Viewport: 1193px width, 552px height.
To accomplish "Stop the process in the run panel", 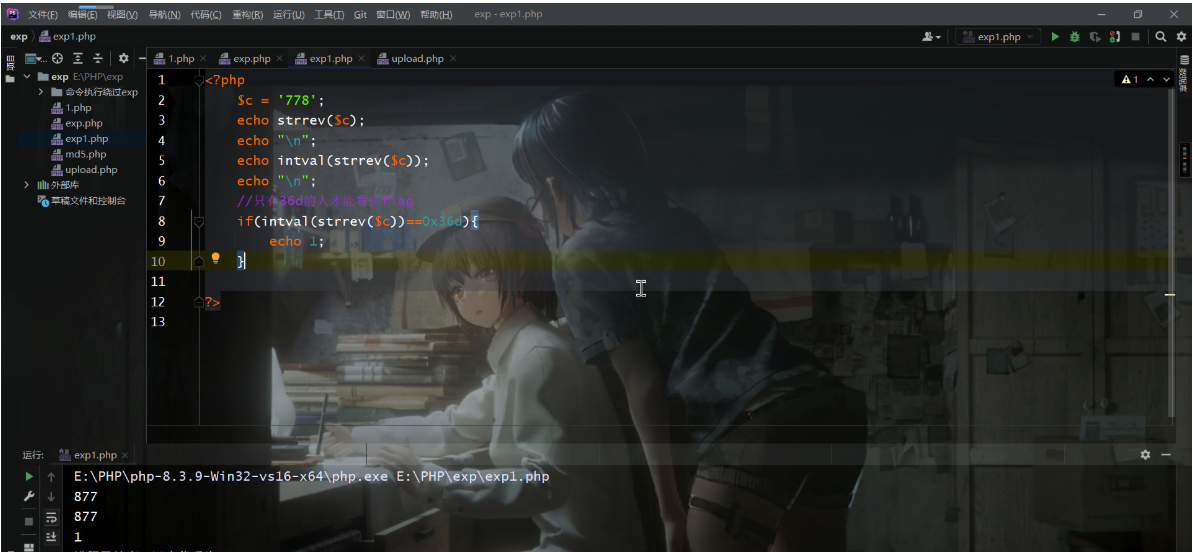I will pyautogui.click(x=29, y=521).
